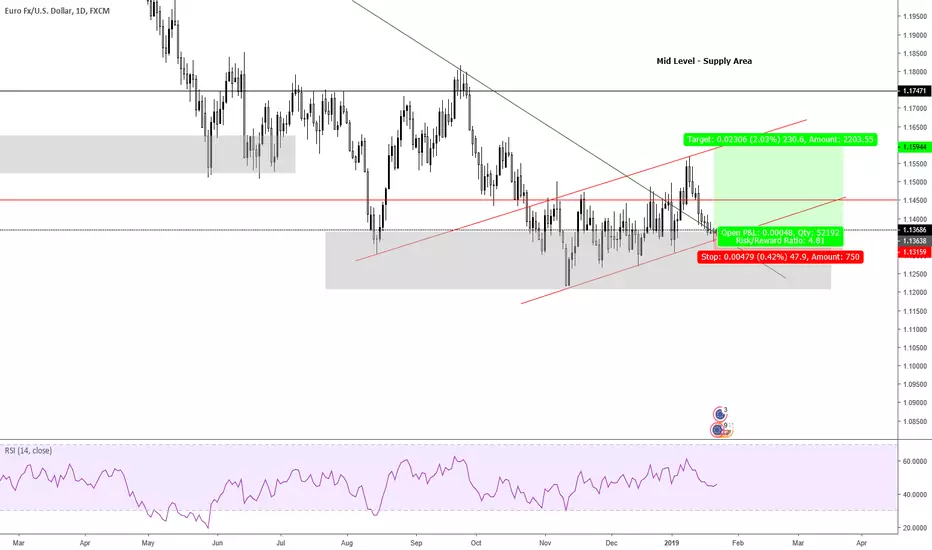
Task: Click the Nov label on the time axis
Action: [544, 543]
